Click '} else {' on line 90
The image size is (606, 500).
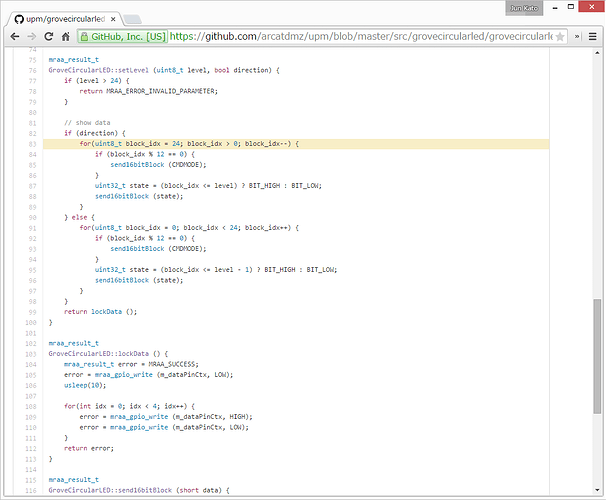click(x=80, y=218)
